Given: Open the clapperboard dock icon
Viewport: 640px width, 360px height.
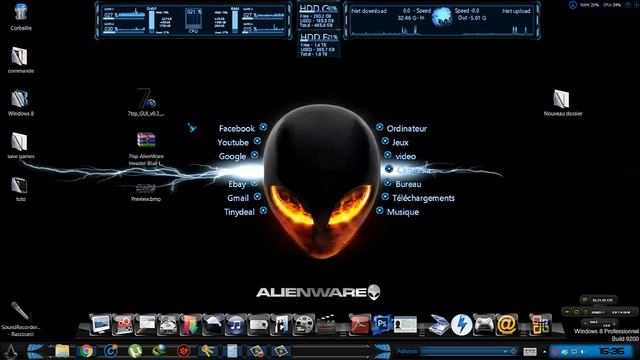Looking at the screenshot, I should point(326,325).
